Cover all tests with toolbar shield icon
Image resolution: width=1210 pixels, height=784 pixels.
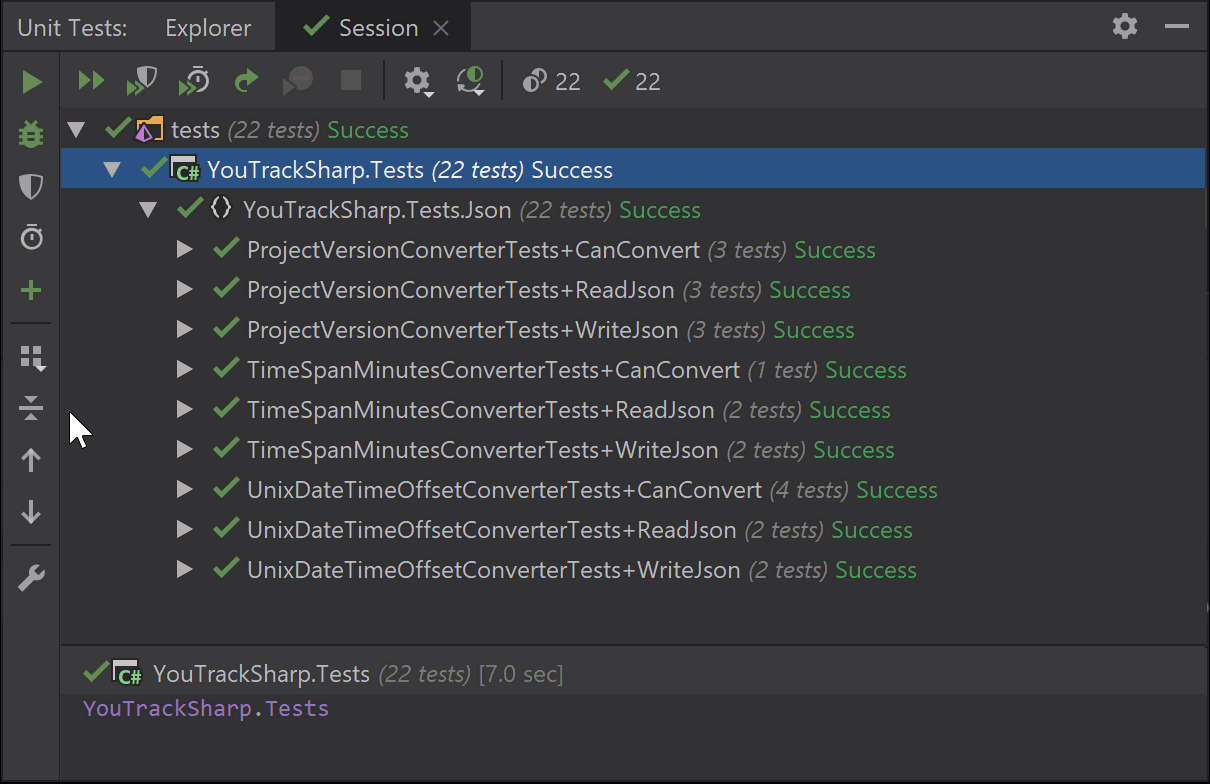coord(142,81)
